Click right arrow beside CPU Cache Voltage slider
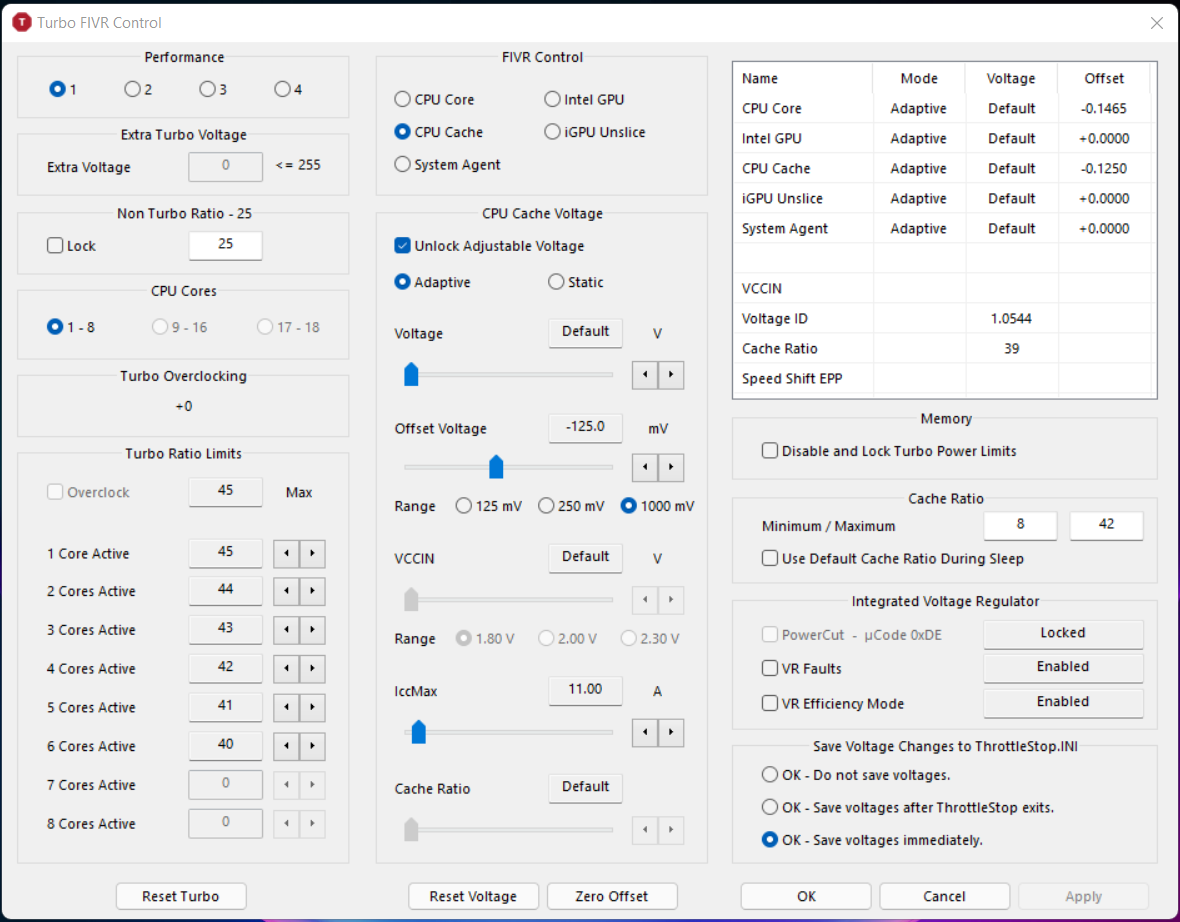Screen dimensions: 1180x922 click(x=671, y=375)
